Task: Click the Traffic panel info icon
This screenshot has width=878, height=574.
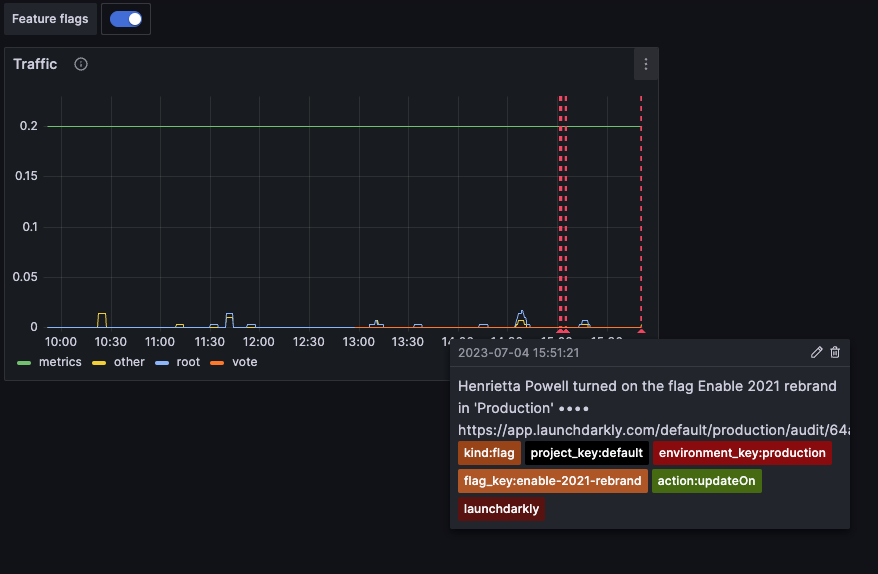Action: coord(81,64)
